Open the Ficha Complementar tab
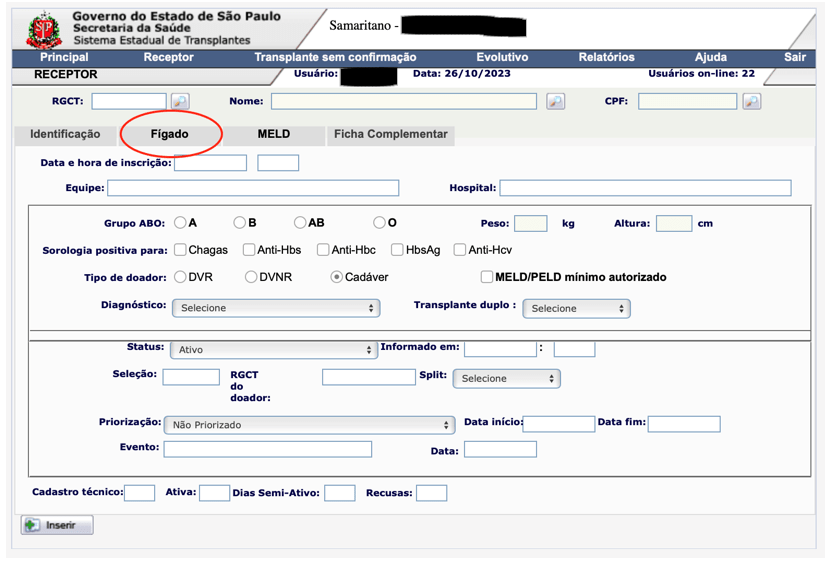 390,134
